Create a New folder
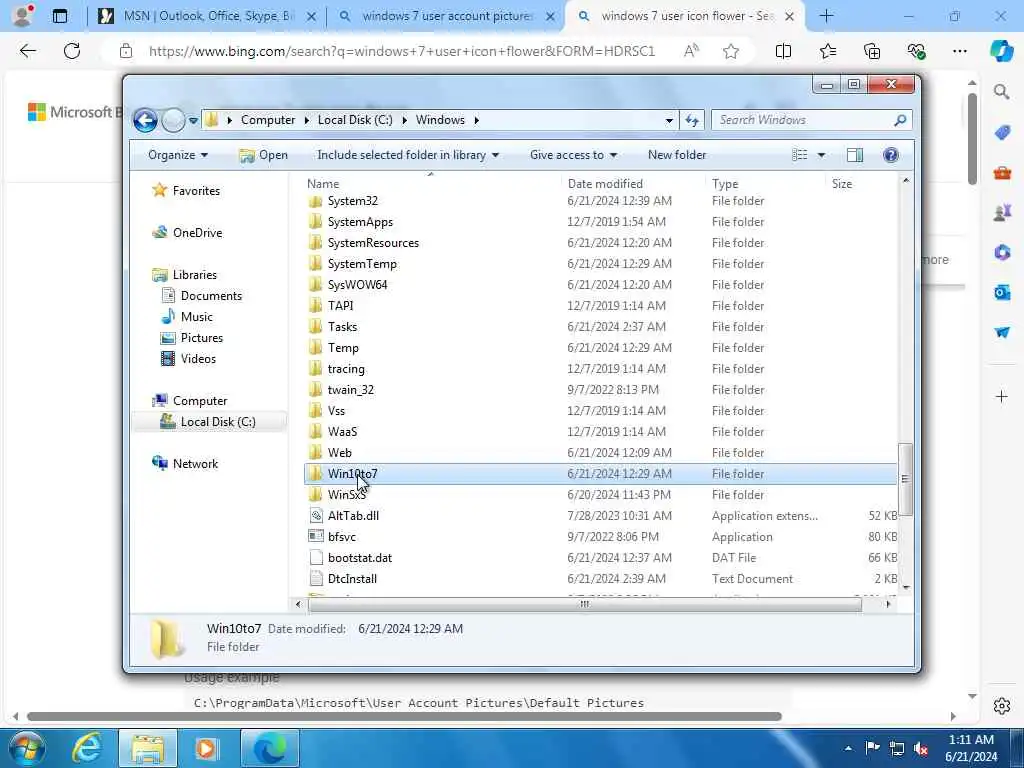The width and height of the screenshot is (1024, 768). (x=677, y=155)
